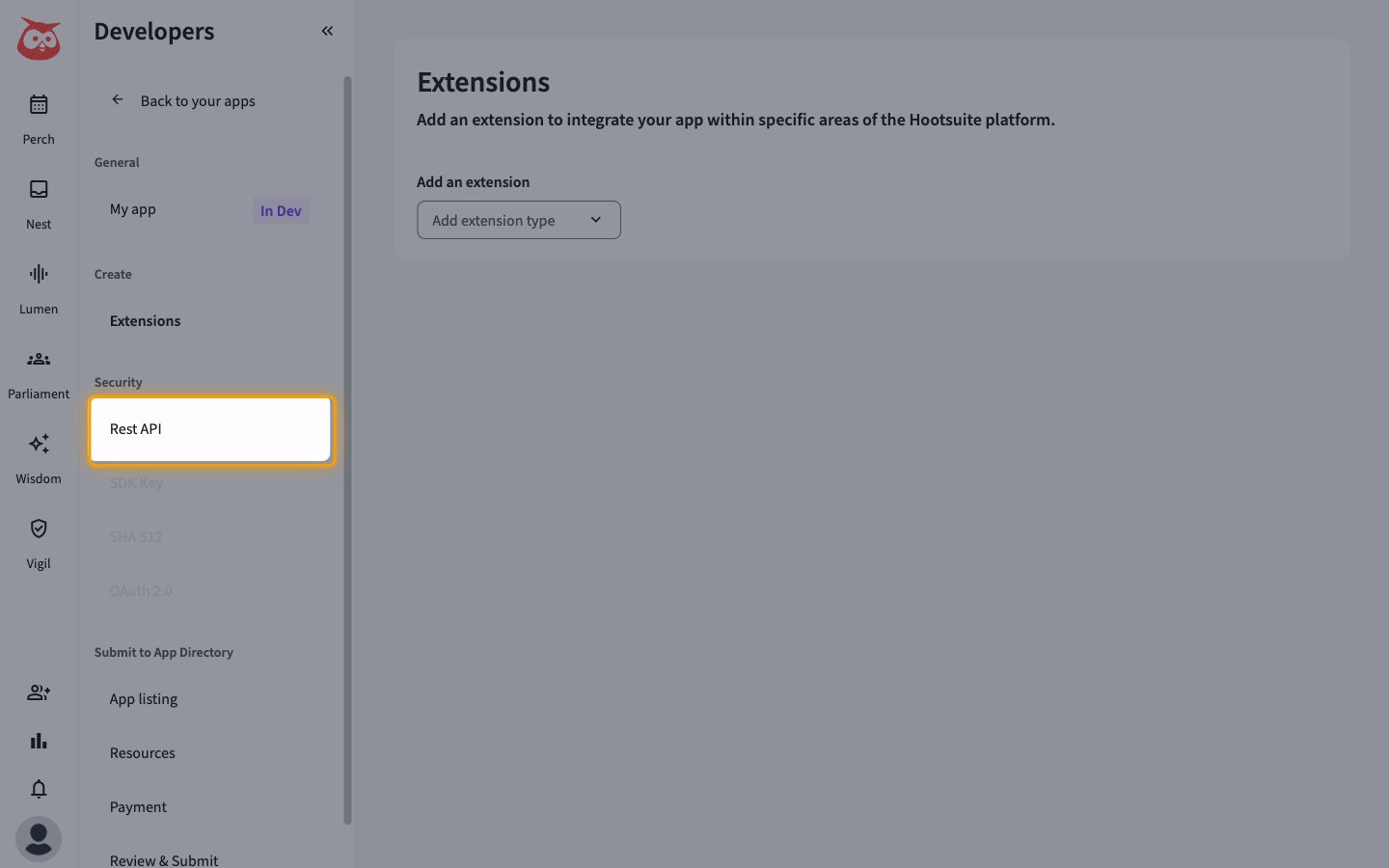The width and height of the screenshot is (1389, 868).
Task: Go to Back to your apps
Action: [x=198, y=101]
